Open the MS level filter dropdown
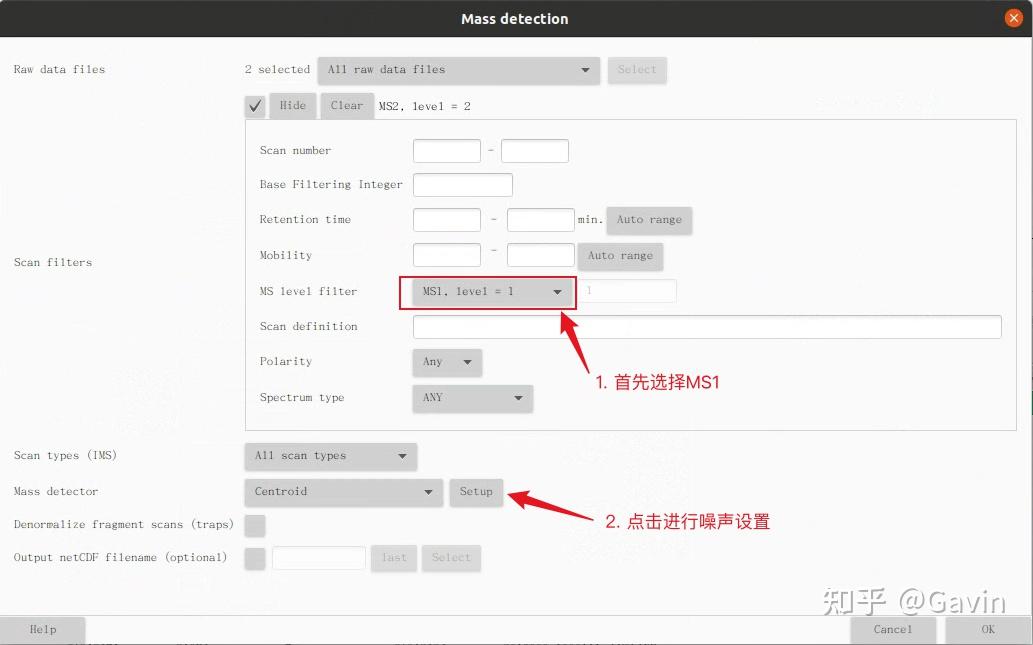Viewport: 1033px width, 645px height. coord(487,292)
